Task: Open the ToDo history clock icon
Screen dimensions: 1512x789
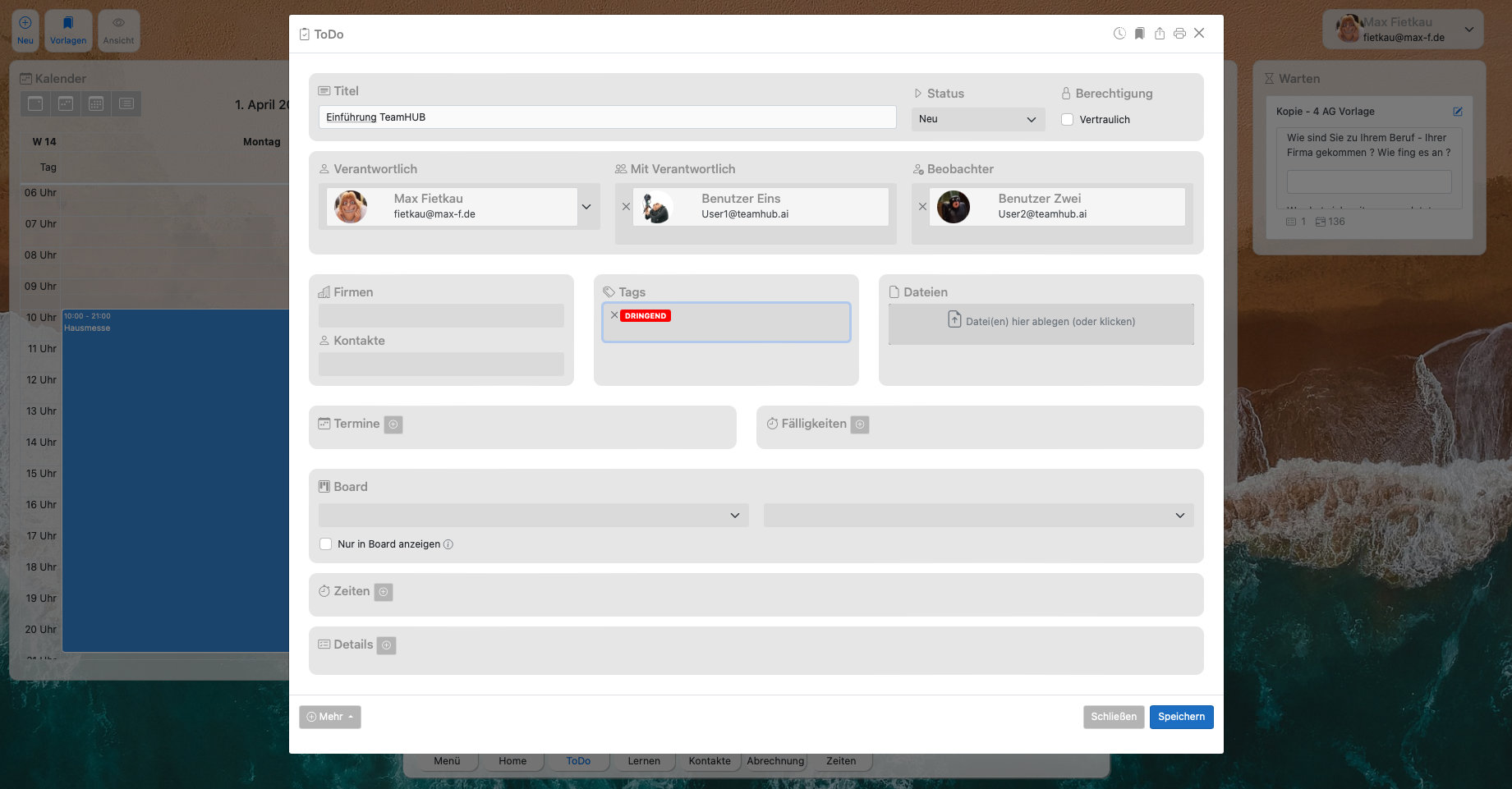Action: coord(1119,34)
